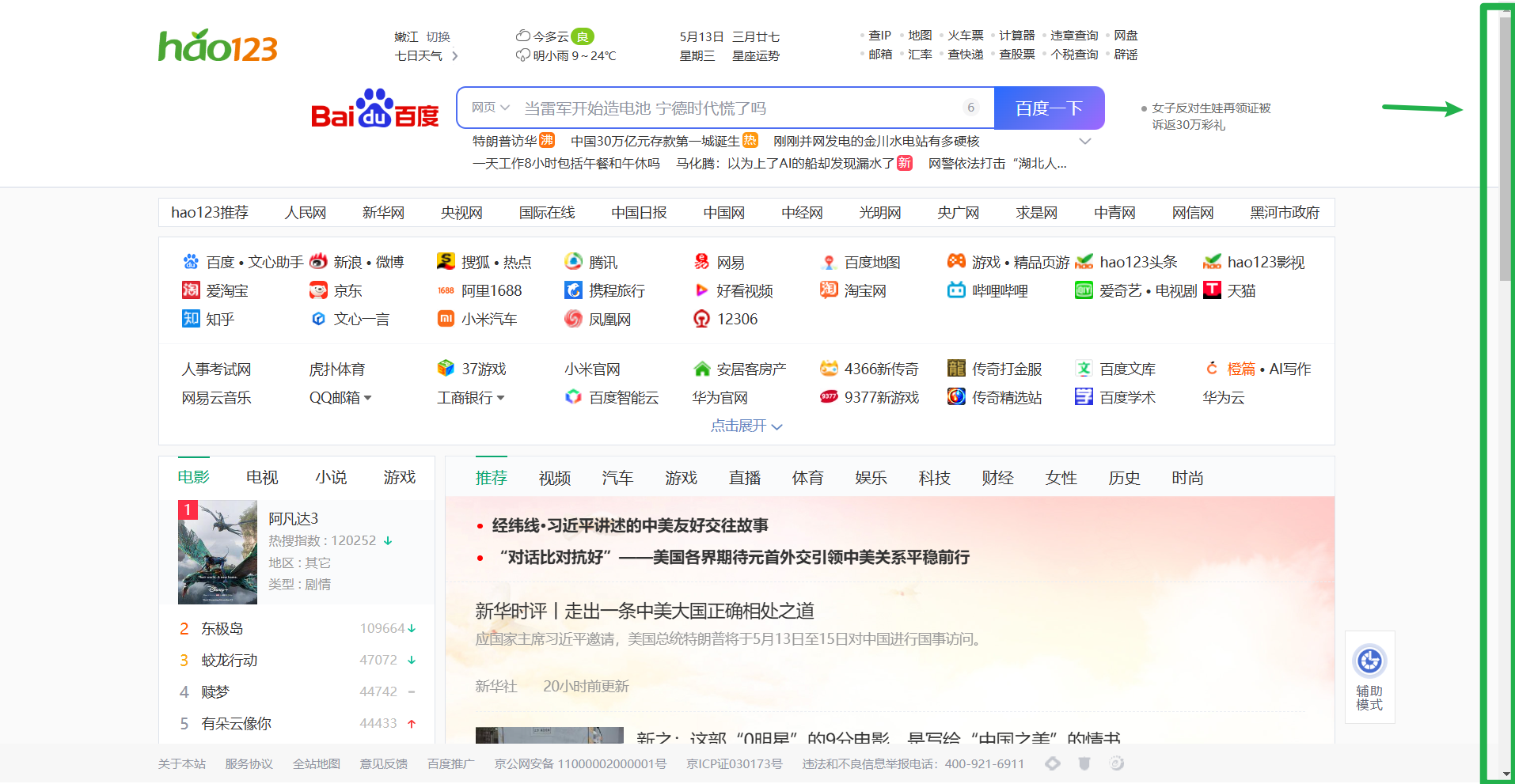Click the hao123影视 icon
Screen dimensions: 1515x784
coord(1212,261)
